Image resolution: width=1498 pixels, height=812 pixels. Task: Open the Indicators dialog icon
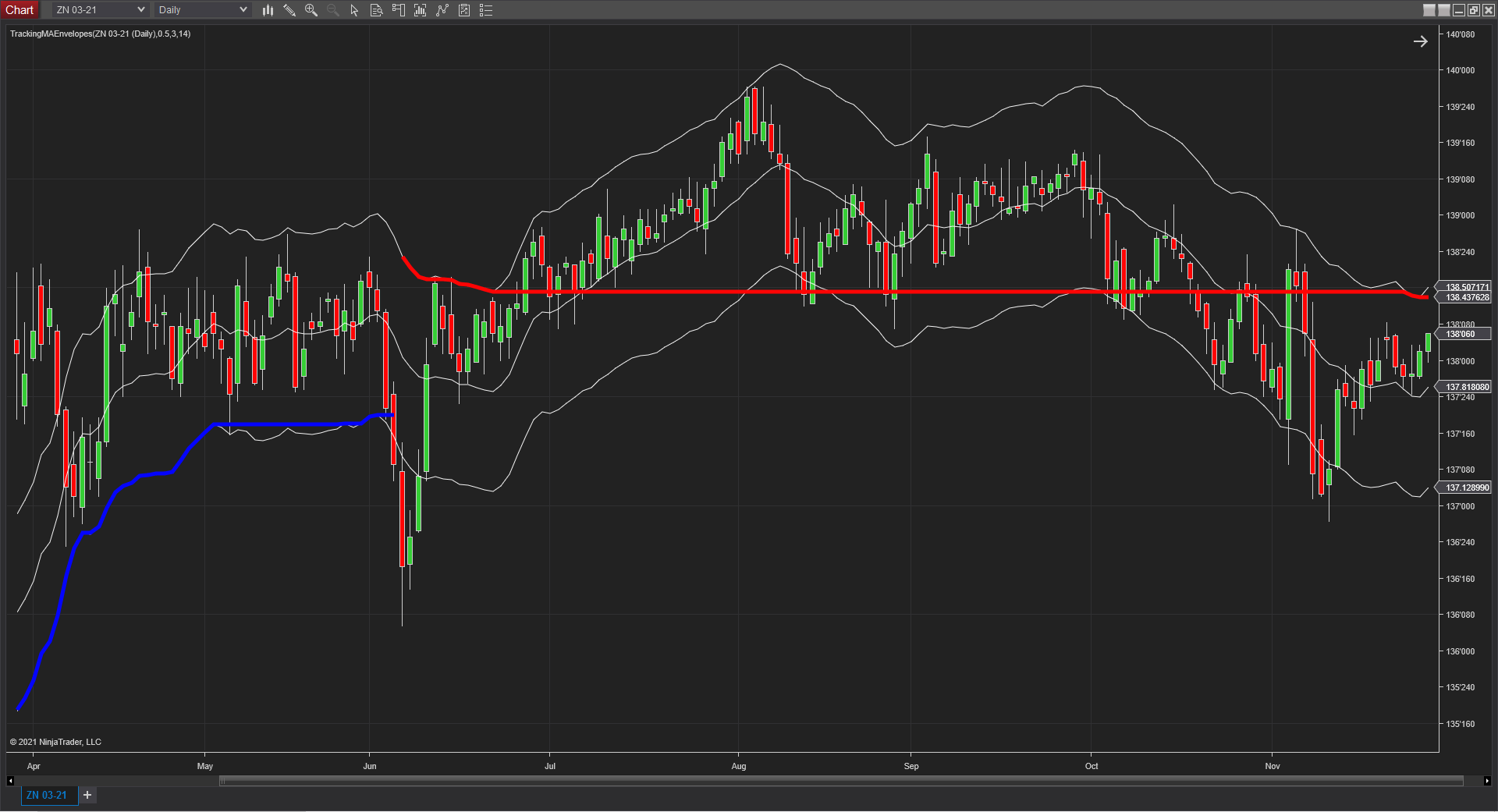click(x=420, y=10)
